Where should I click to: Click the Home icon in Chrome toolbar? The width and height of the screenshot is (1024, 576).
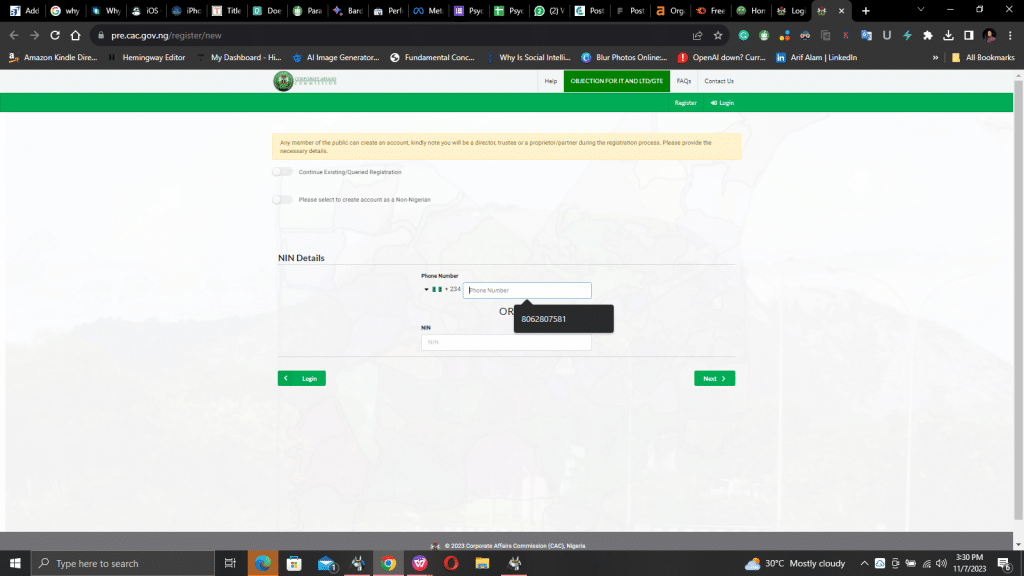pos(75,35)
